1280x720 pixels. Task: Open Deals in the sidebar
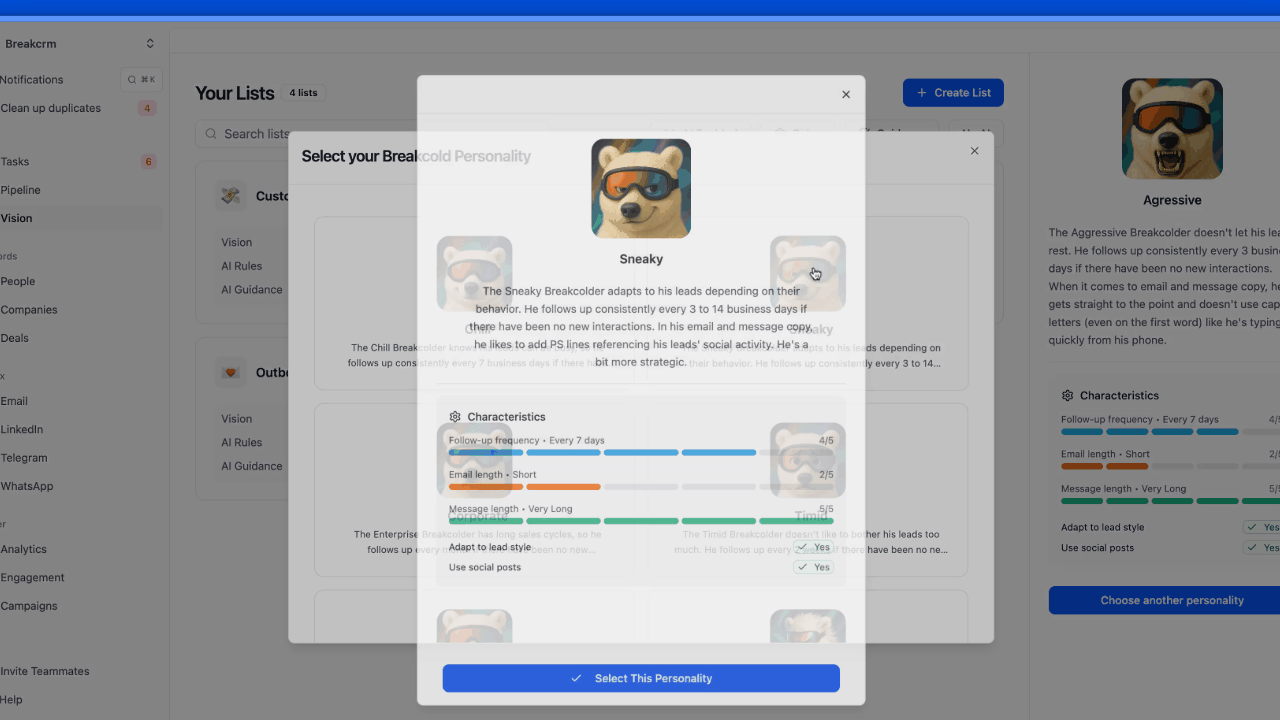pos(15,338)
